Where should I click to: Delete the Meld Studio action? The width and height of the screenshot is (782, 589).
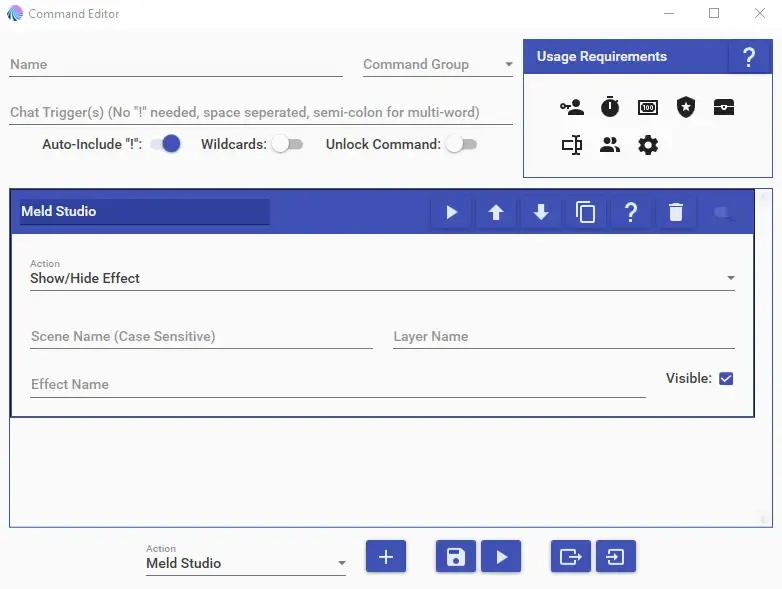click(676, 212)
